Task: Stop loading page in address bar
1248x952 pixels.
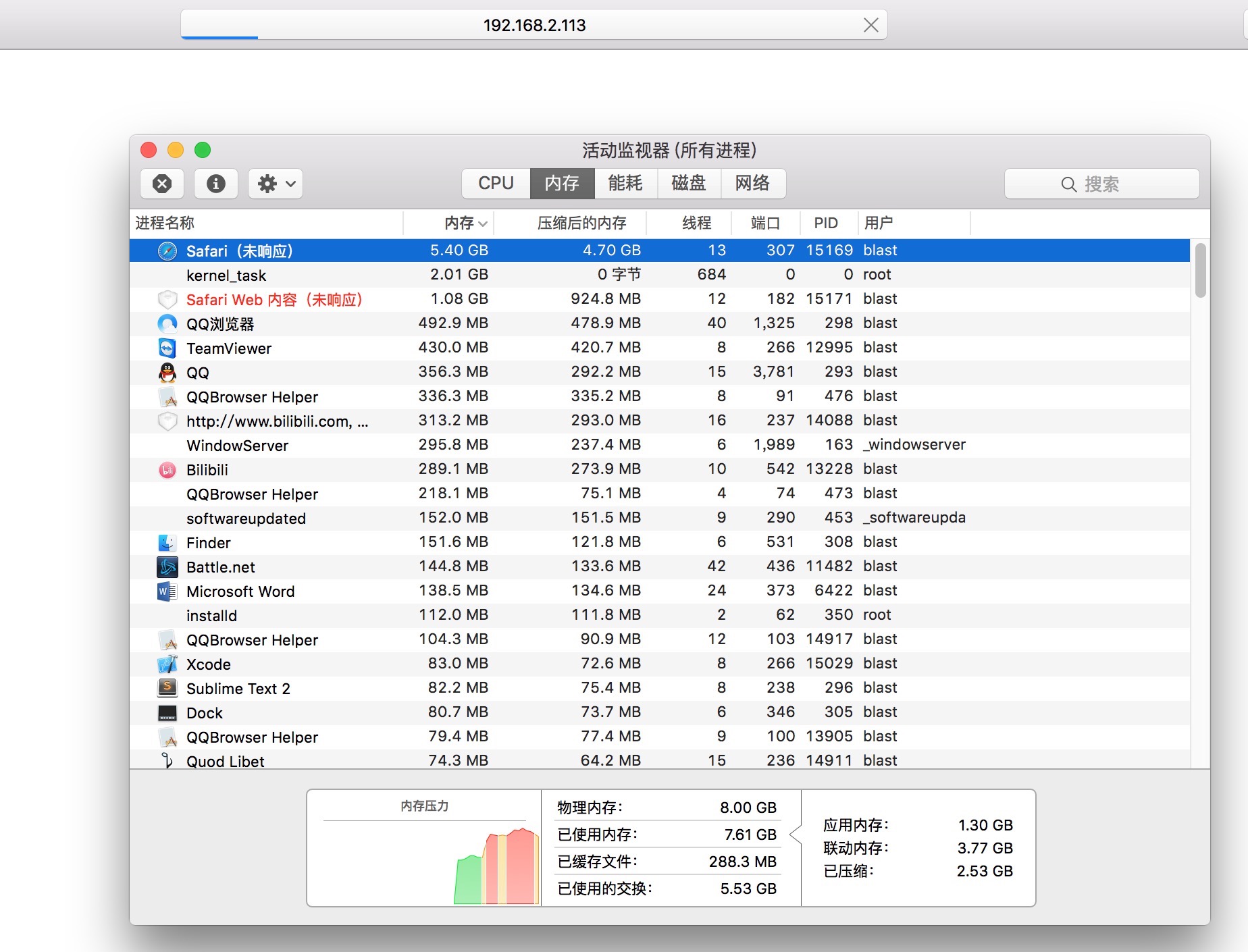Action: click(x=871, y=26)
